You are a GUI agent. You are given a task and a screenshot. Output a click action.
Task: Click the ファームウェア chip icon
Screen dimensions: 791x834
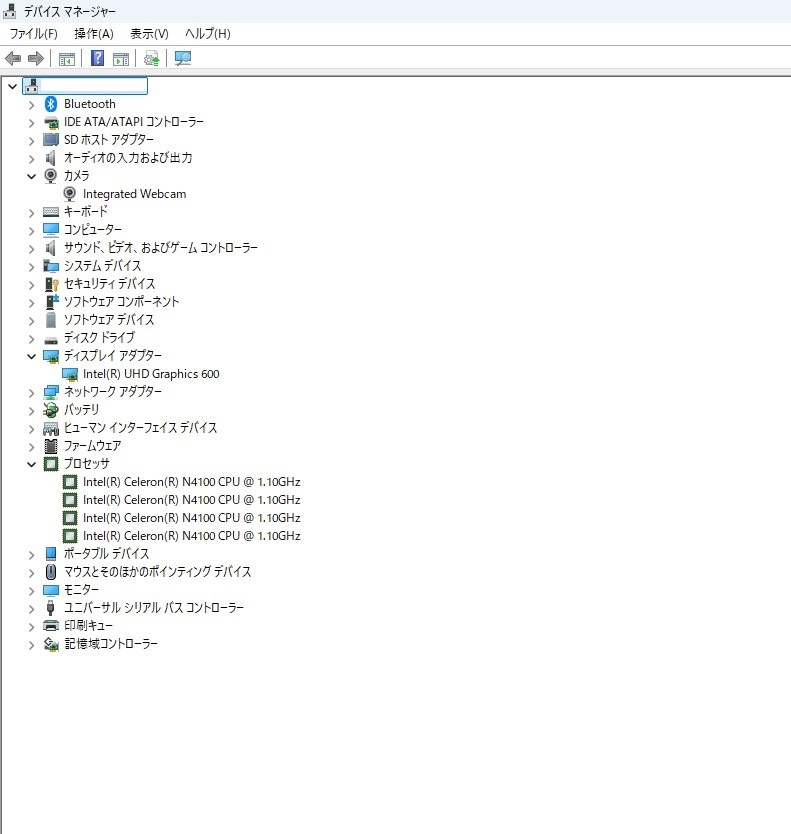coord(51,446)
